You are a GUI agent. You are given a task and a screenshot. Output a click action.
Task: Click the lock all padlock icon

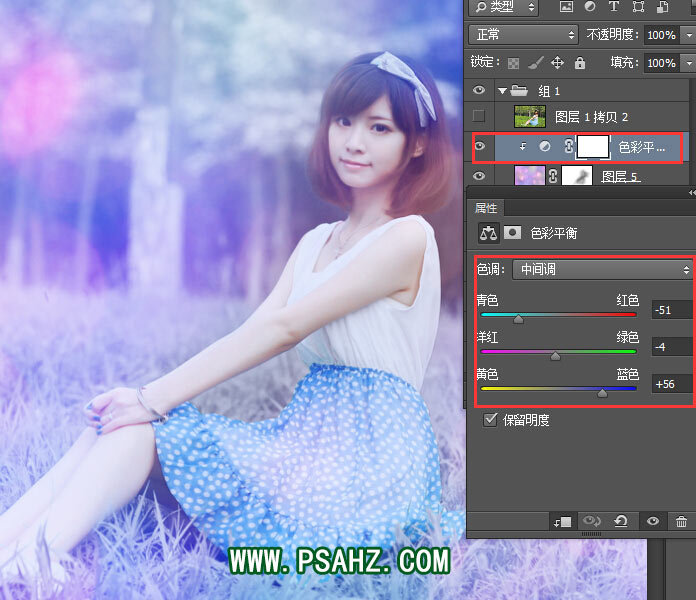578,62
